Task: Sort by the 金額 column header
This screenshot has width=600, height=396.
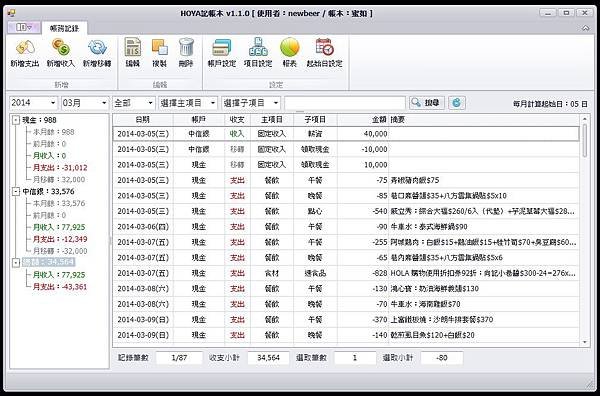Action: click(x=363, y=120)
